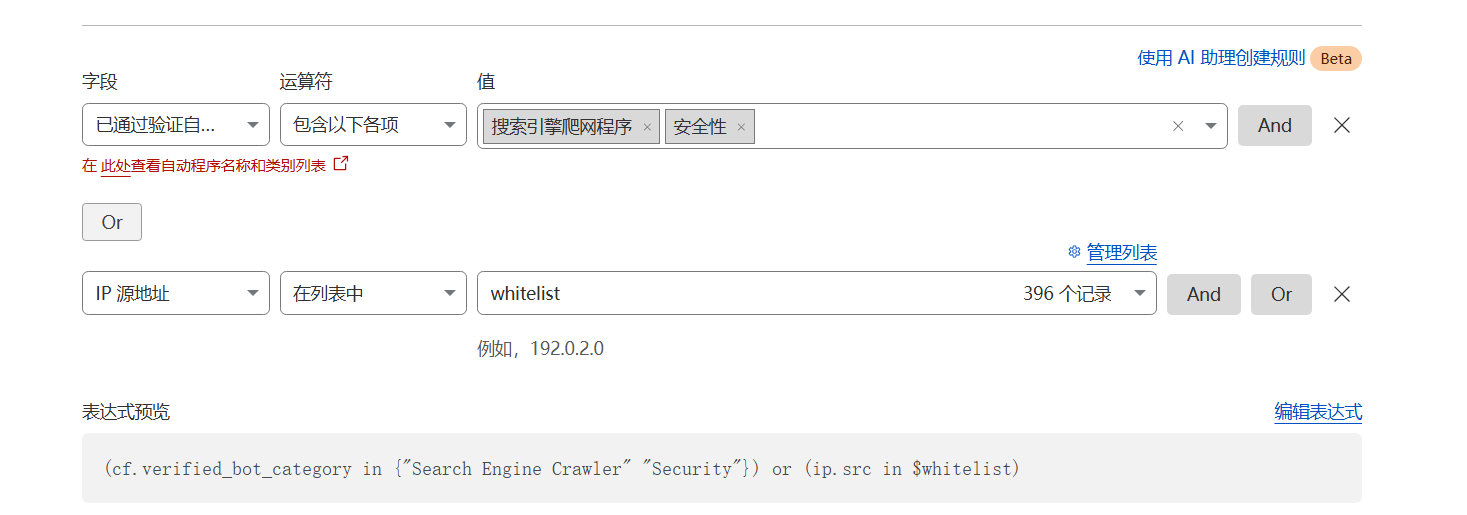The height and width of the screenshot is (515, 1467).
Task: Click the external link icon beside 类别列表
Action: (x=341, y=164)
